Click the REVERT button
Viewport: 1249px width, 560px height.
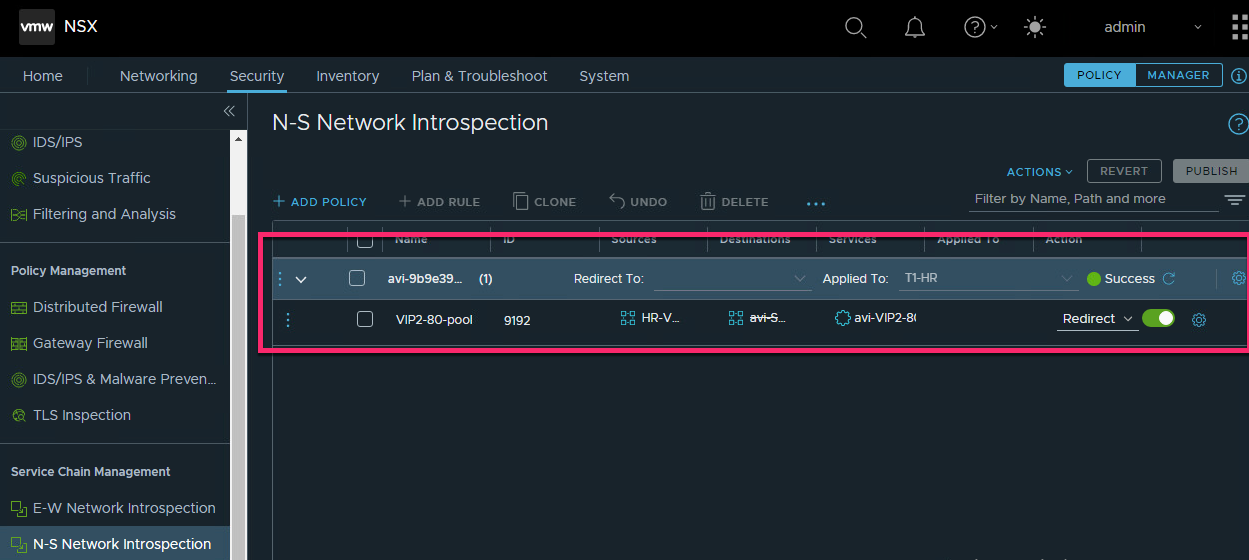pos(1124,171)
